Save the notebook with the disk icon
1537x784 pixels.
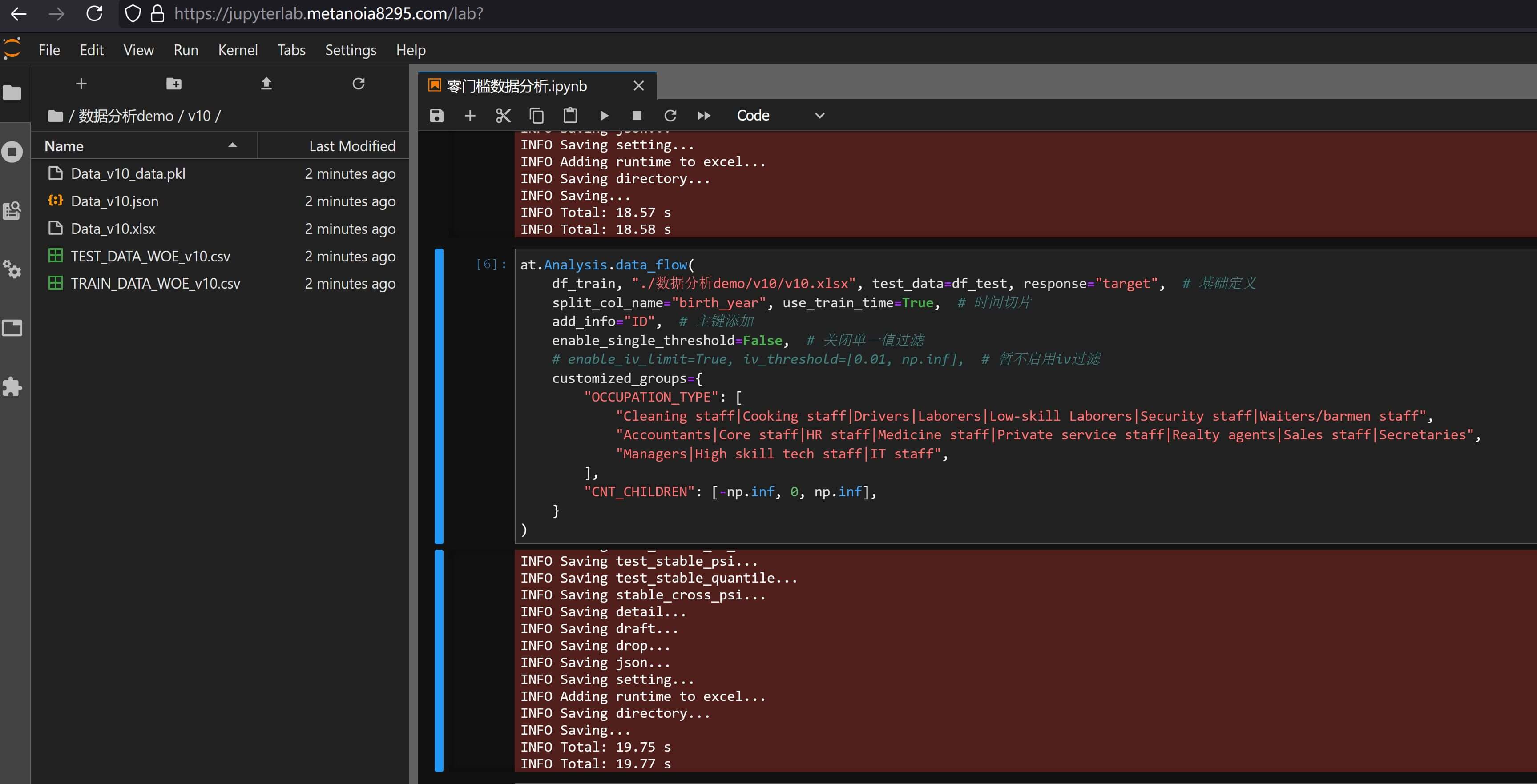point(436,115)
